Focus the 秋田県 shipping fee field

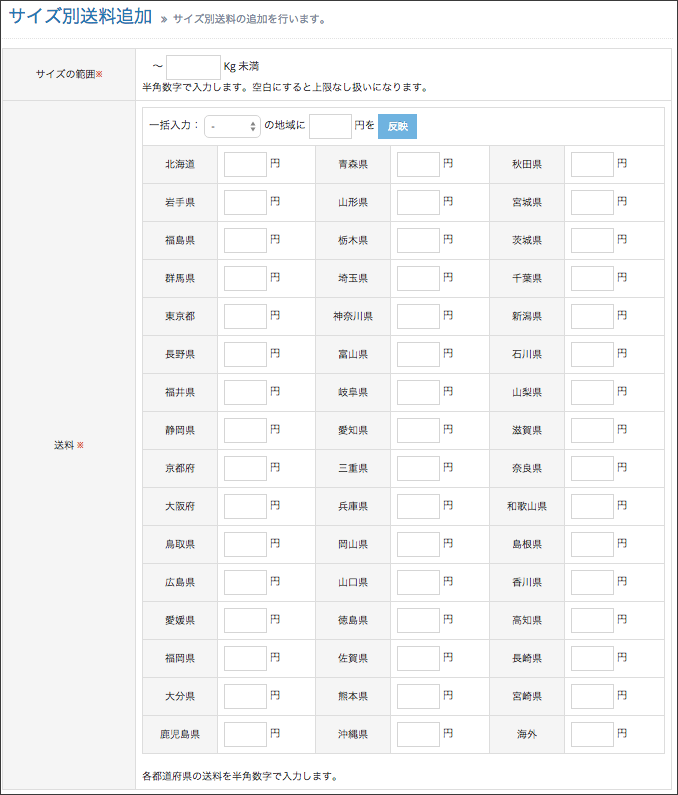(592, 164)
